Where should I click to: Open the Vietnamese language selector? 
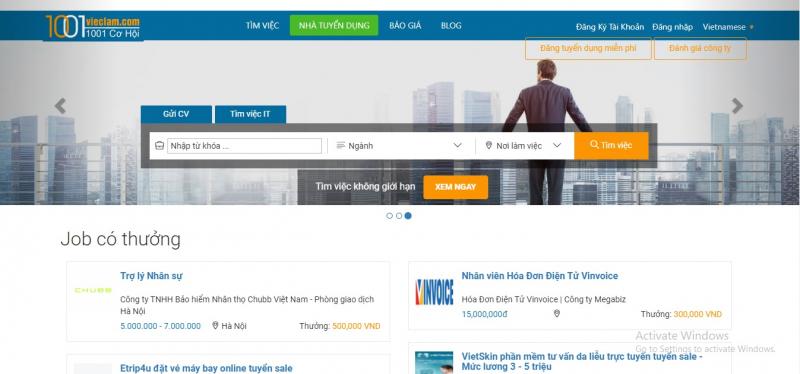pos(728,27)
